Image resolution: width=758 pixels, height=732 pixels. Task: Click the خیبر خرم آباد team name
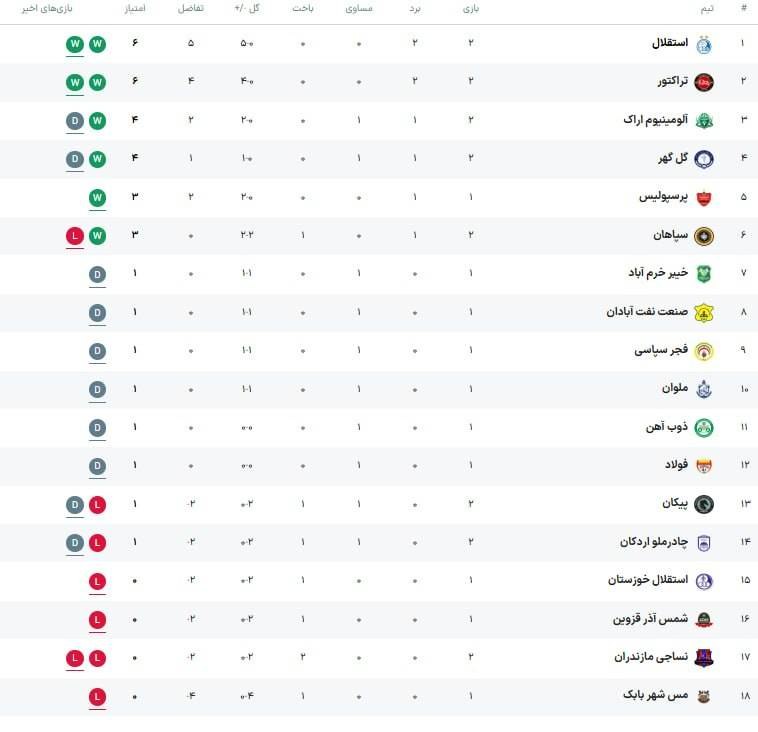click(658, 273)
